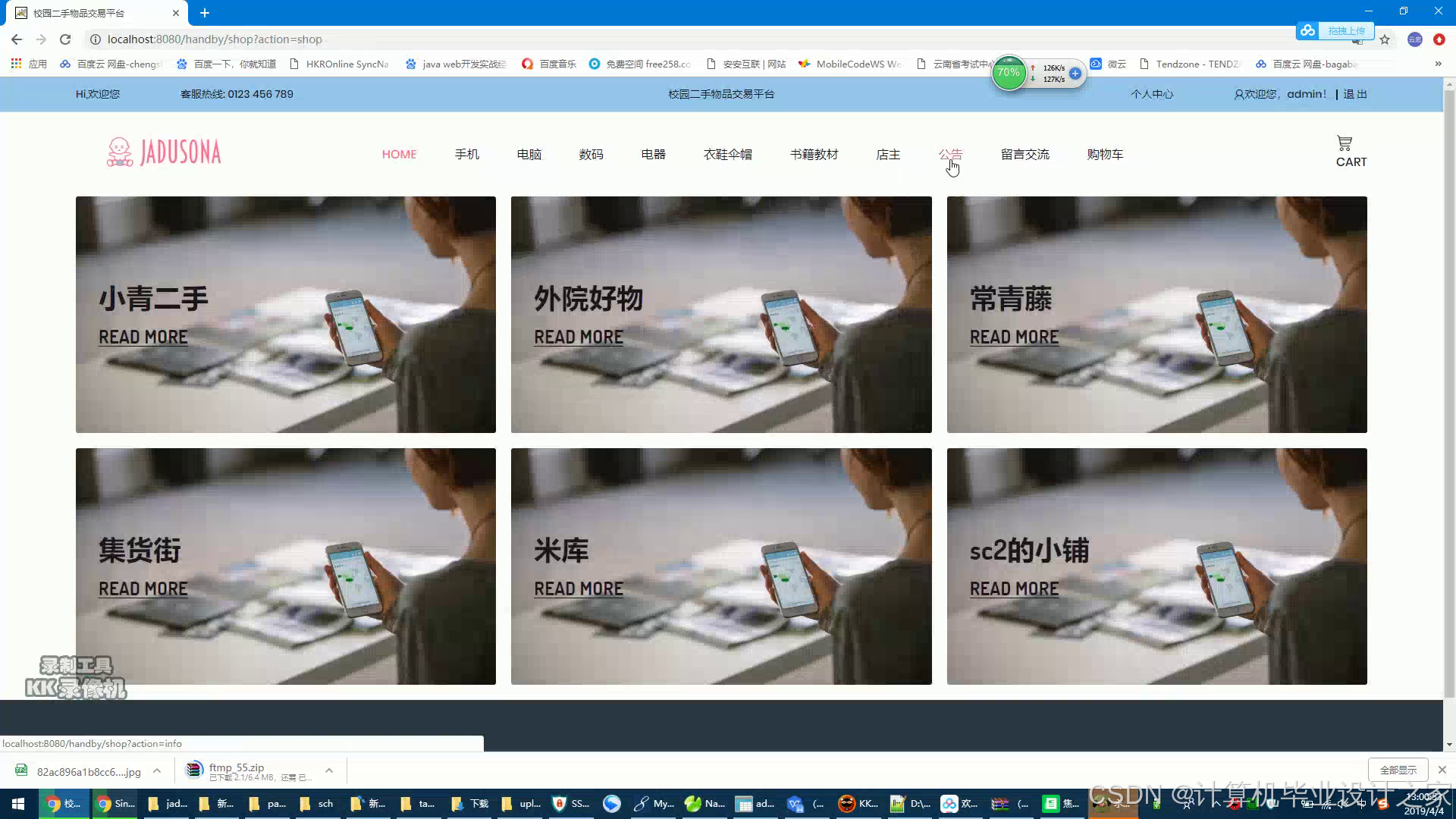Open the 书籍教材 category

click(x=814, y=155)
